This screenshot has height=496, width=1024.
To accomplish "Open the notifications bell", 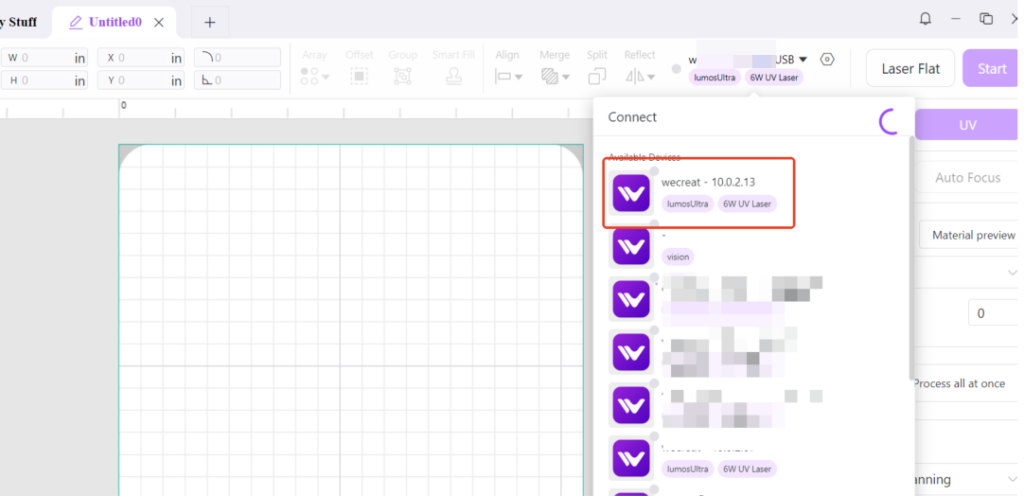I will (x=925, y=19).
